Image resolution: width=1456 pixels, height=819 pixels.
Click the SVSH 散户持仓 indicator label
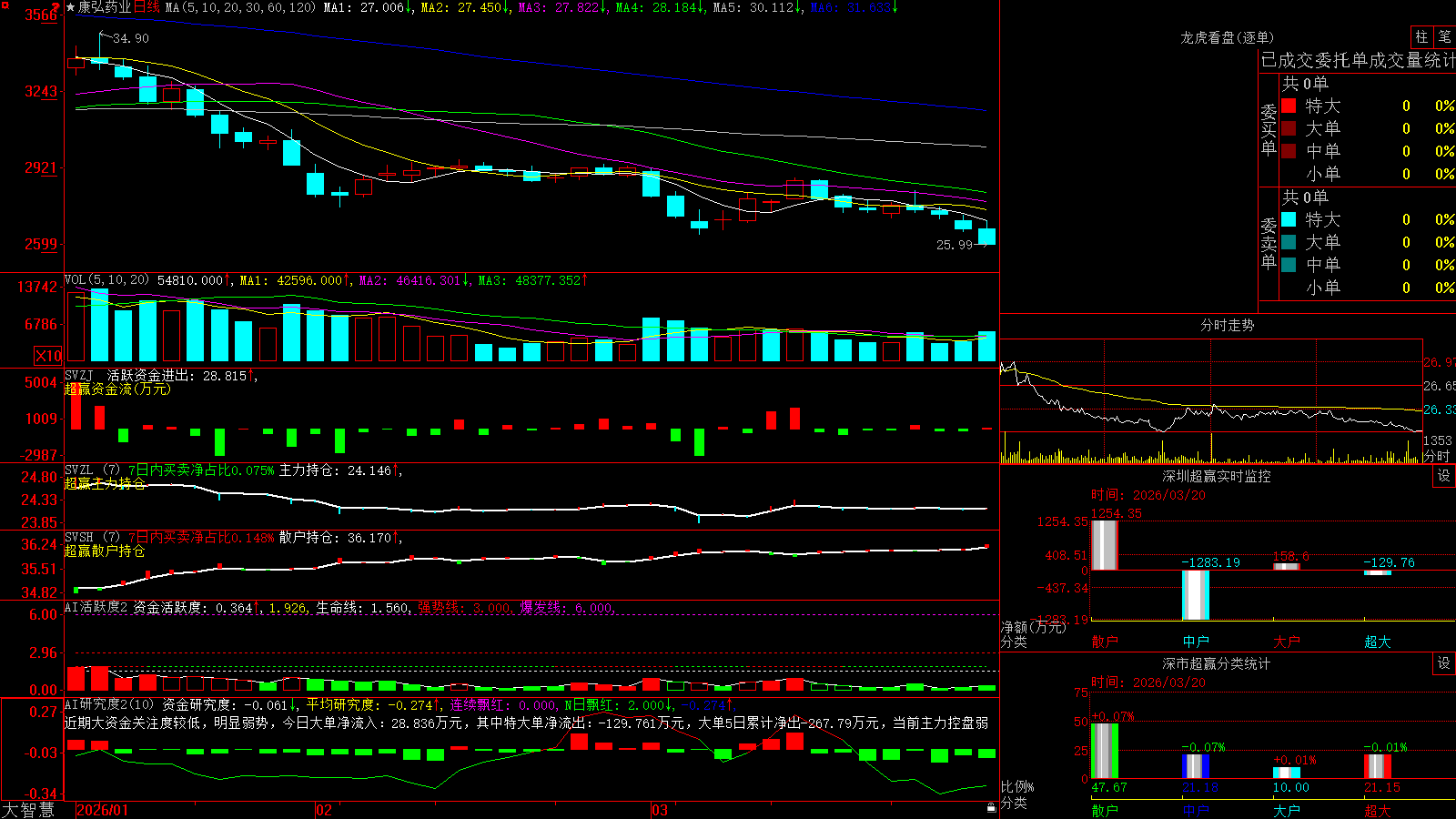coord(233,538)
